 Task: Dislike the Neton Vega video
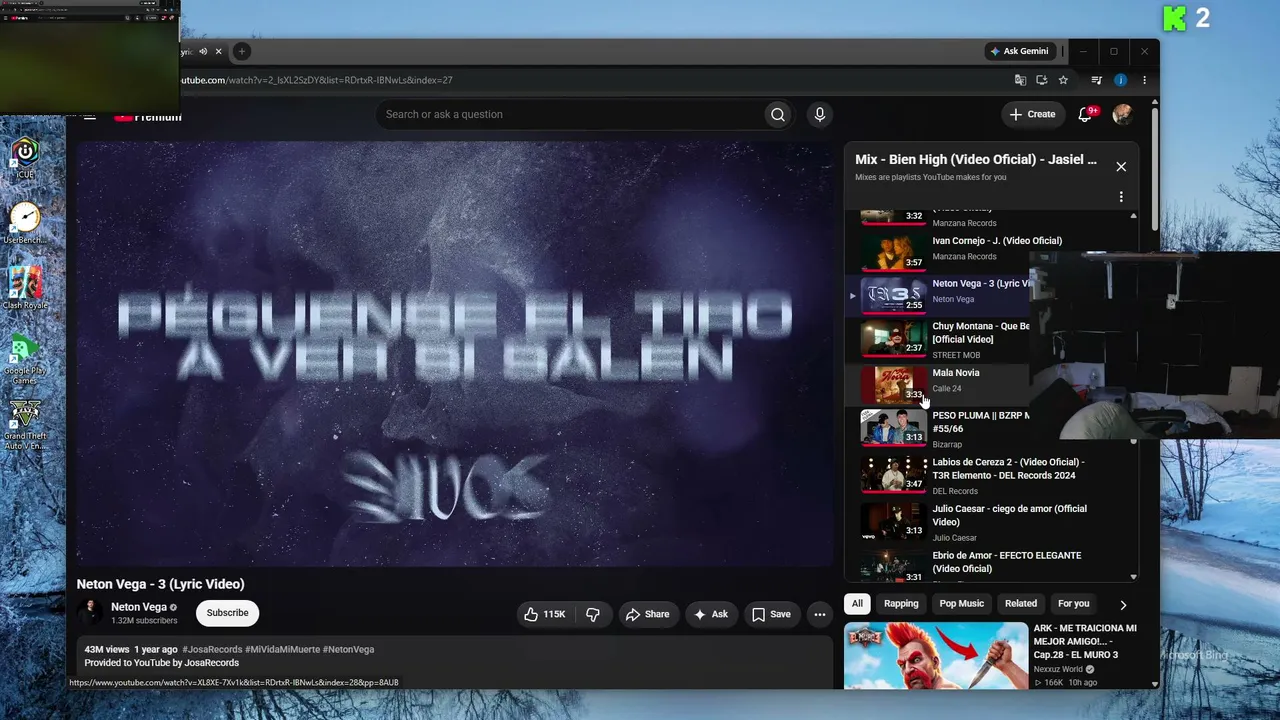593,614
